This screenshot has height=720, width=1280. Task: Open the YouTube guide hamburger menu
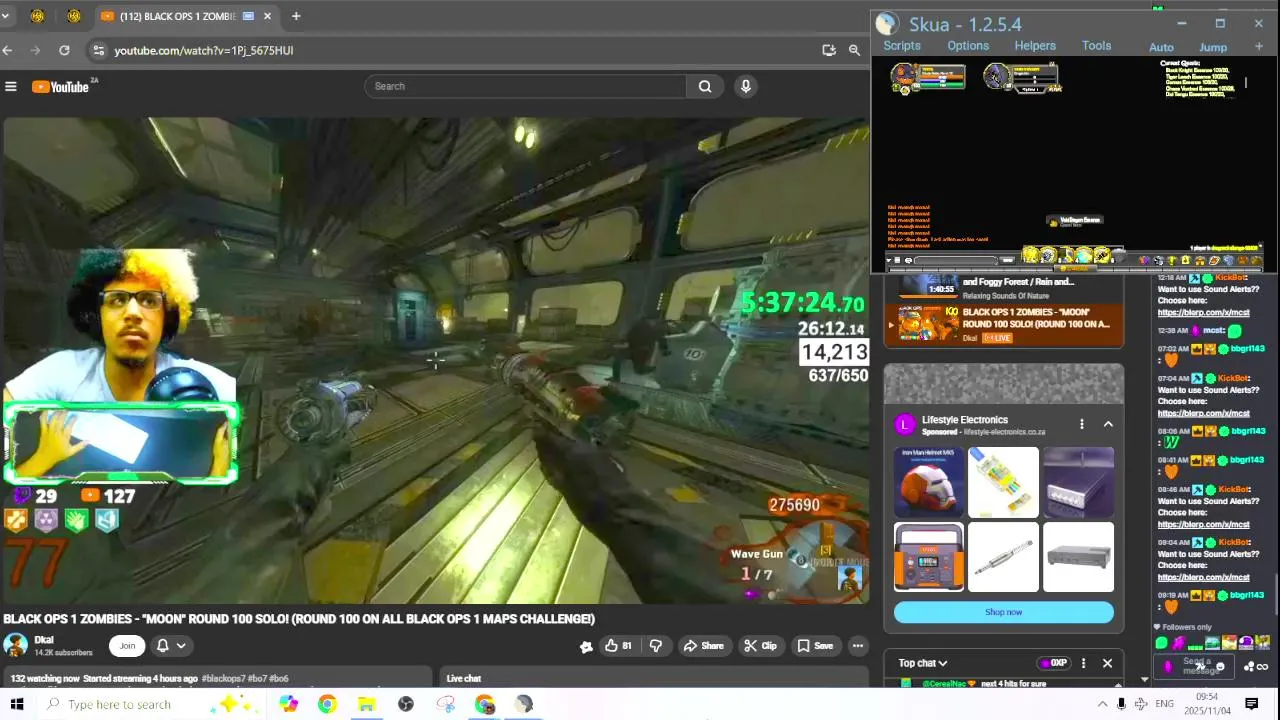pos(11,86)
